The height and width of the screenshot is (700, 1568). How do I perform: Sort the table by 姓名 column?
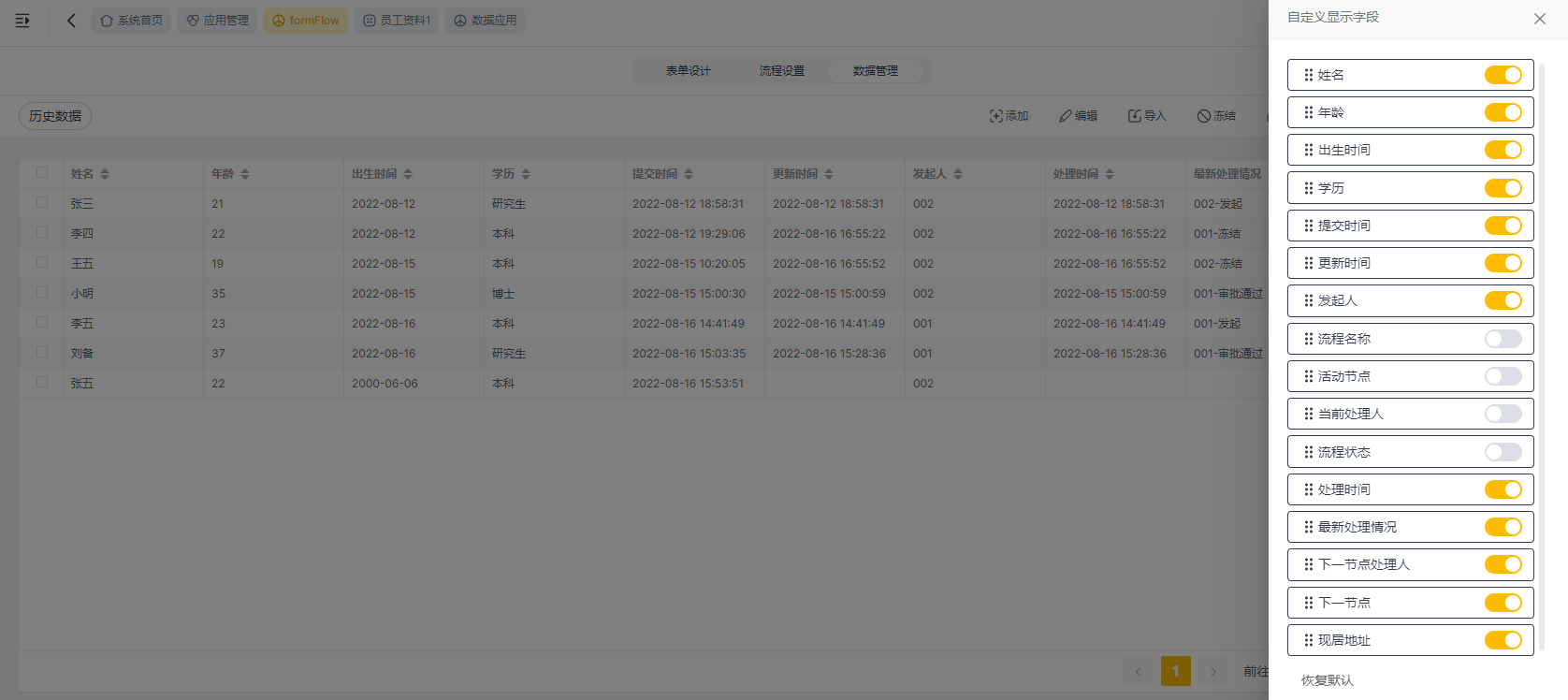click(x=105, y=174)
